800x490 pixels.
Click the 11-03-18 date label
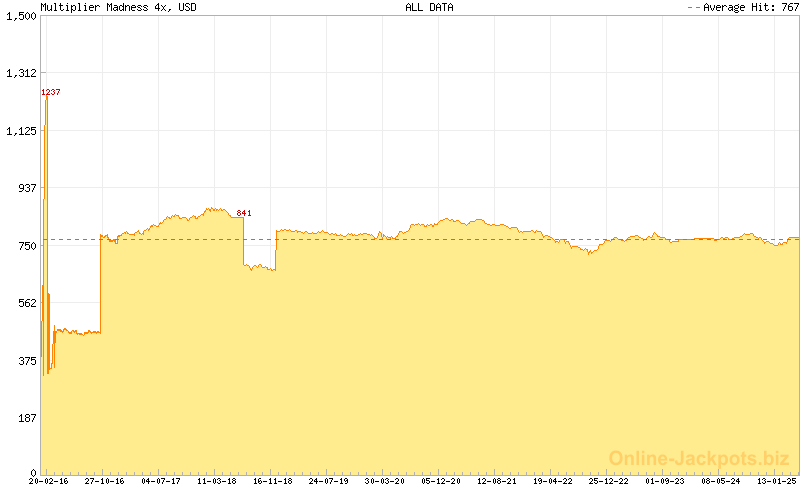217,481
